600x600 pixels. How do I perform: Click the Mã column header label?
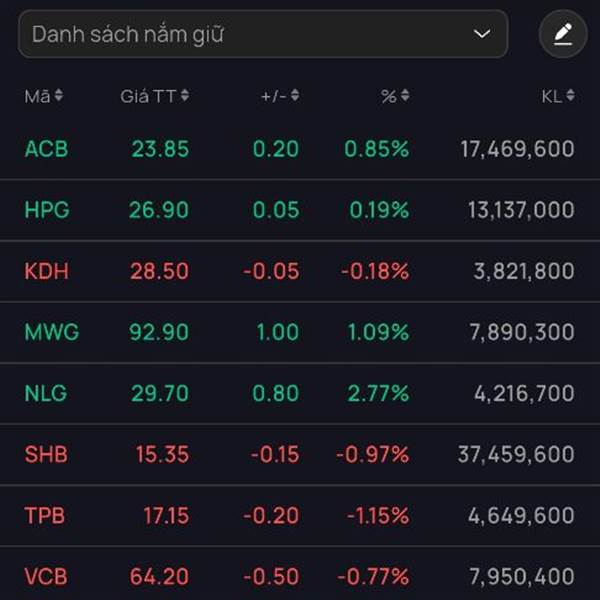[37, 96]
